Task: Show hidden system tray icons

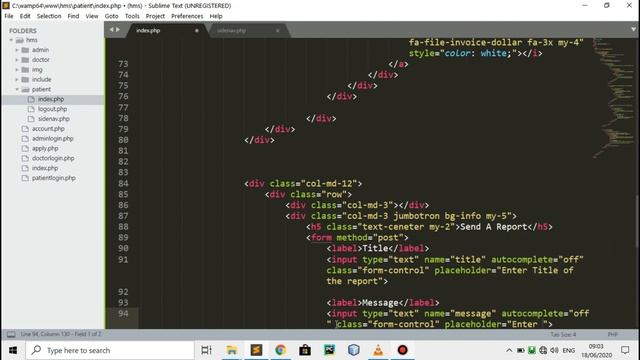Action: point(509,350)
